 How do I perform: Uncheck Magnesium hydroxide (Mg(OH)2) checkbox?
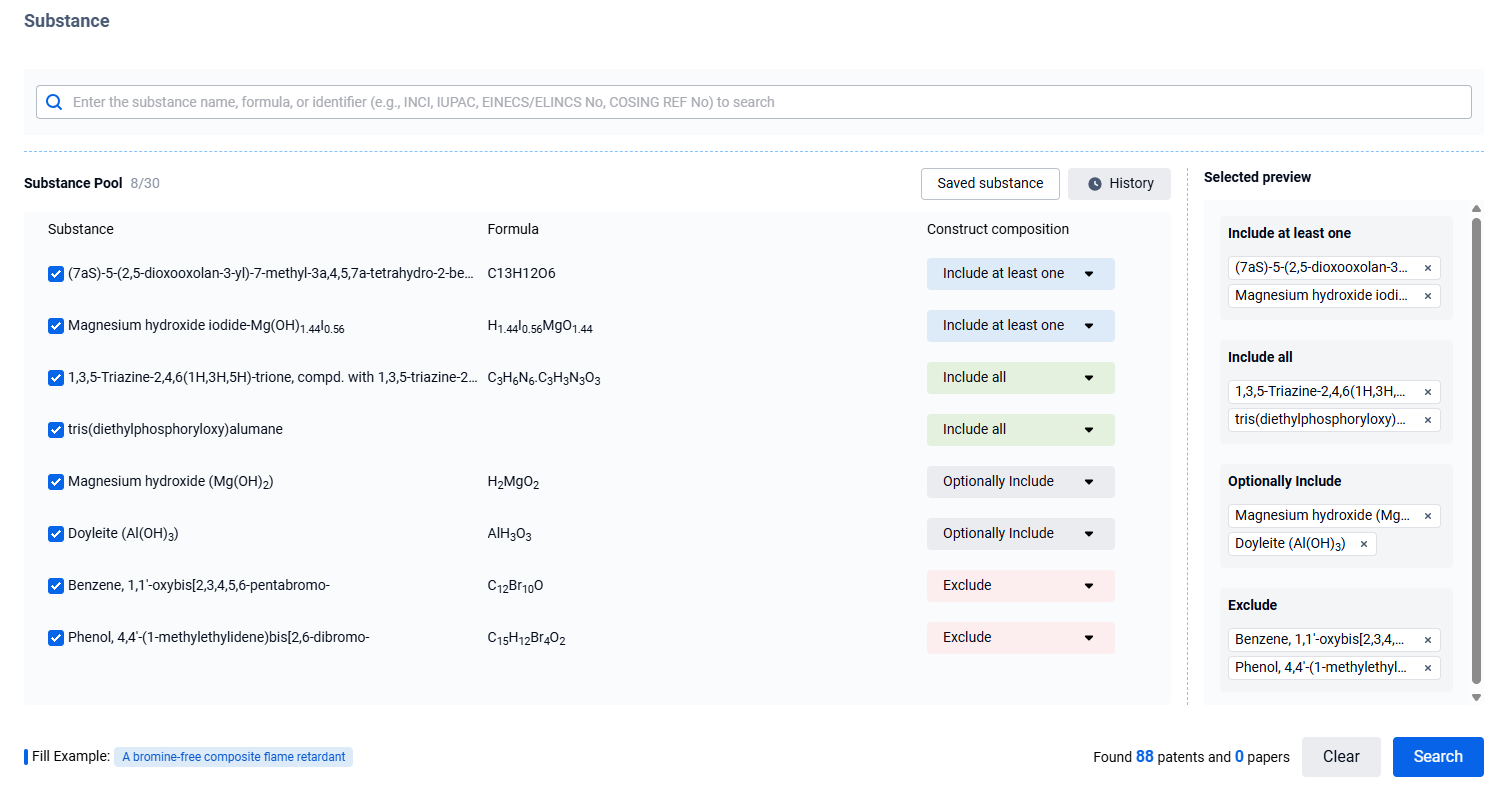pos(56,482)
